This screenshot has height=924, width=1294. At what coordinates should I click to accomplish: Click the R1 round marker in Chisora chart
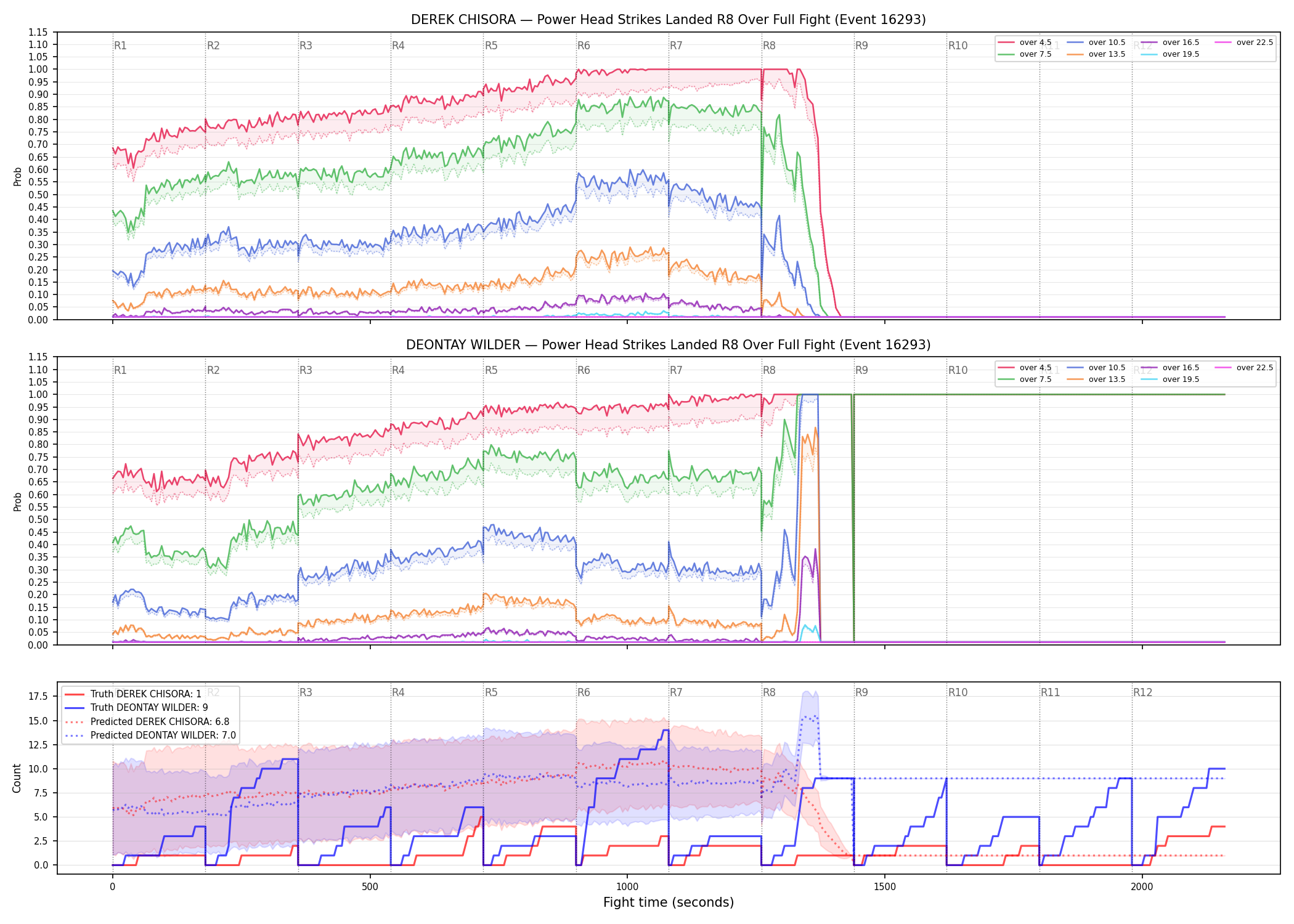pos(120,46)
